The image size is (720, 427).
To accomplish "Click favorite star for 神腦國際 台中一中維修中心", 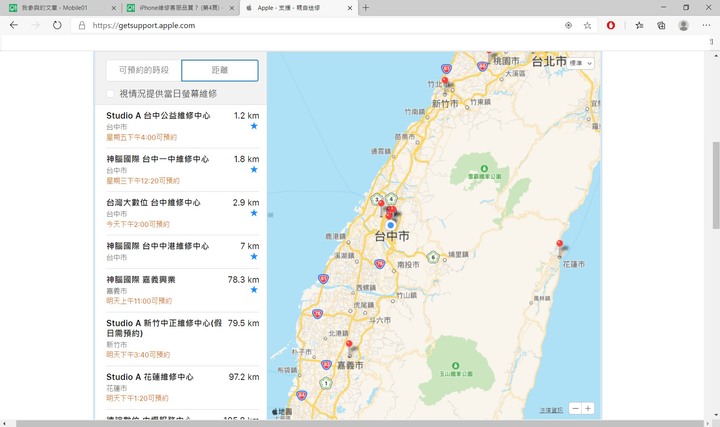I will tap(254, 169).
